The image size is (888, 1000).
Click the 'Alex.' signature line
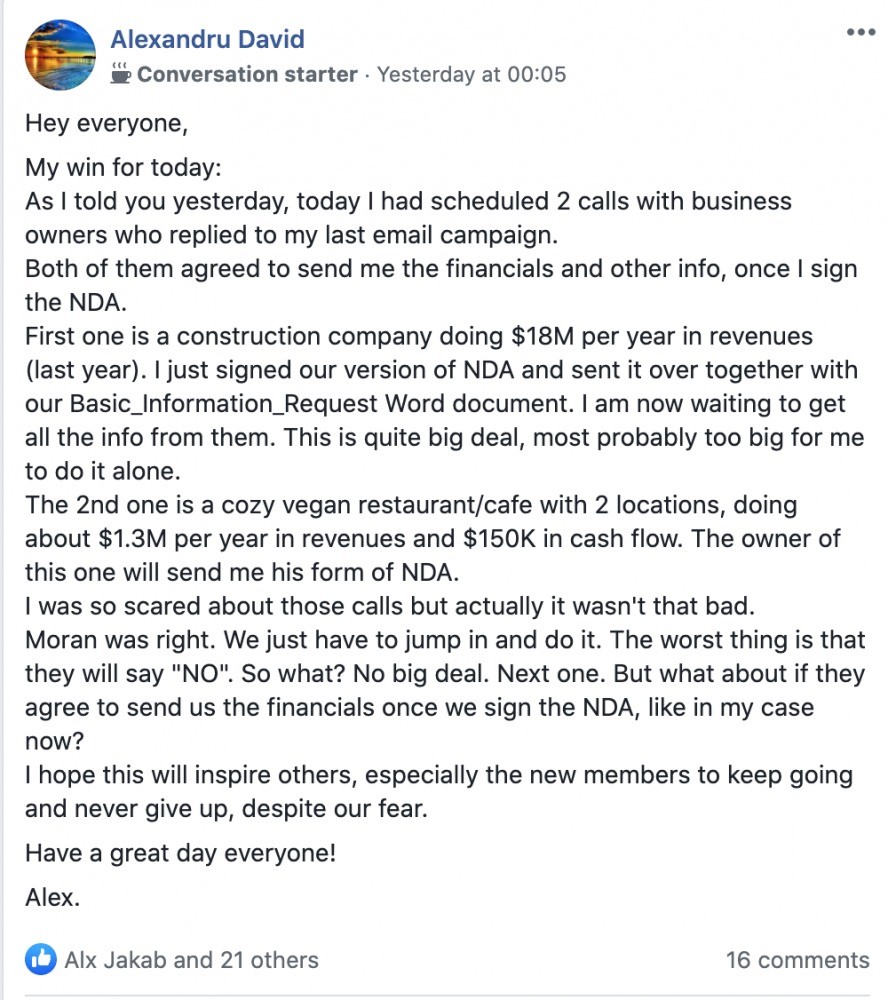(52, 897)
